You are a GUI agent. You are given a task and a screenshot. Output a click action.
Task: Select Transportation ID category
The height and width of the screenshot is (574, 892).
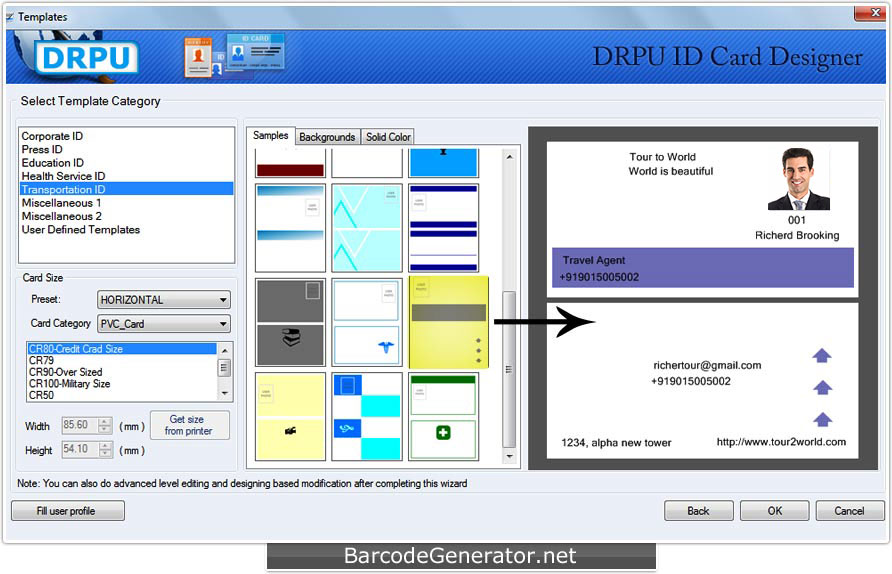[x=126, y=189]
